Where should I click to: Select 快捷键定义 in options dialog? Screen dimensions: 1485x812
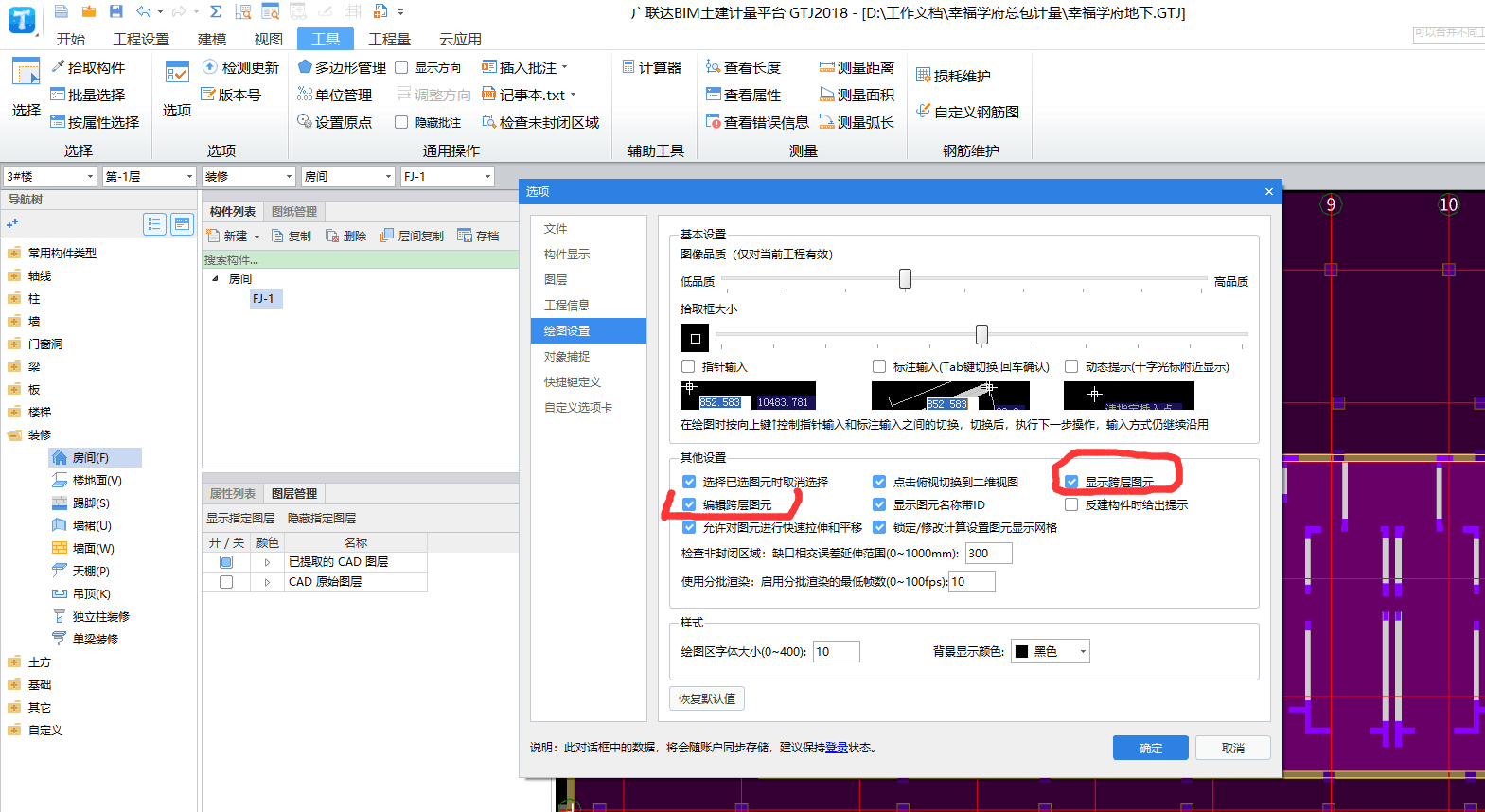pyautogui.click(x=589, y=381)
